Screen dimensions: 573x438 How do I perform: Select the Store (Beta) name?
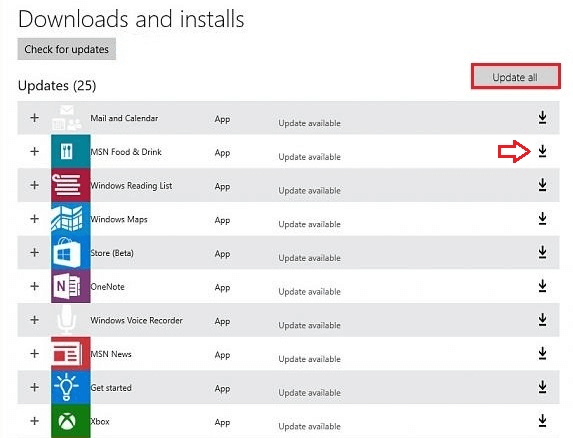point(112,253)
